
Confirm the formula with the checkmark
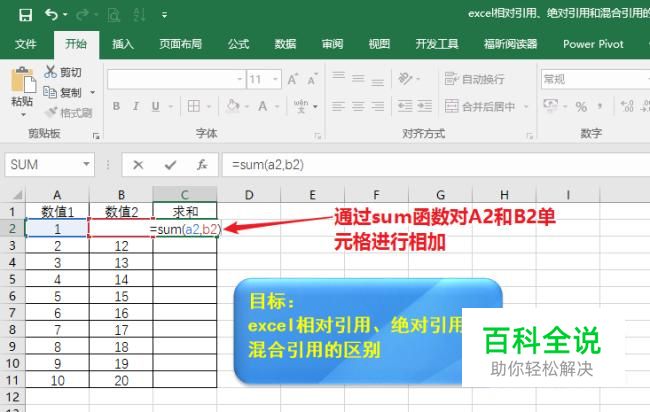point(170,165)
